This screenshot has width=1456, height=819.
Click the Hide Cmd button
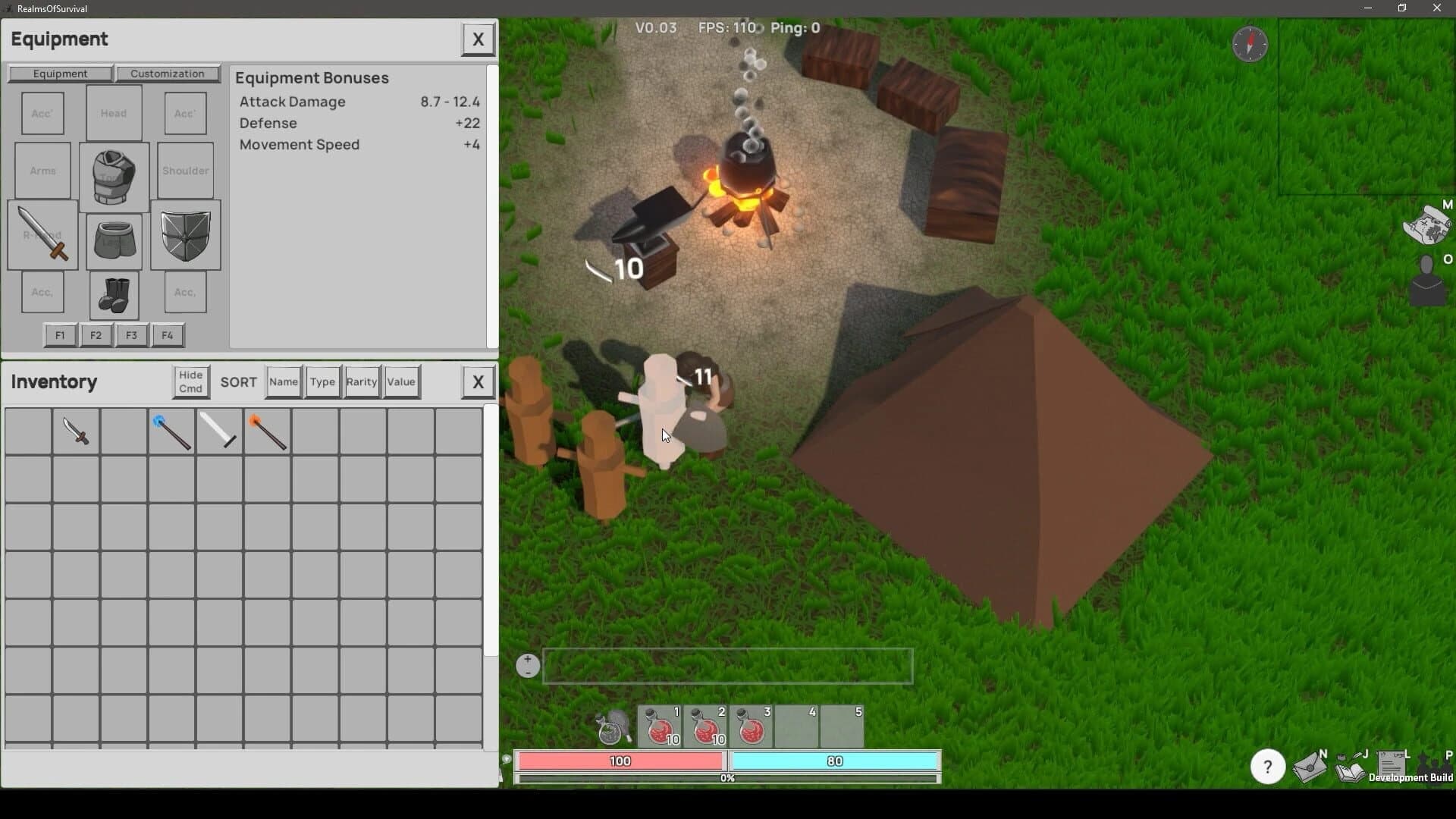click(190, 381)
